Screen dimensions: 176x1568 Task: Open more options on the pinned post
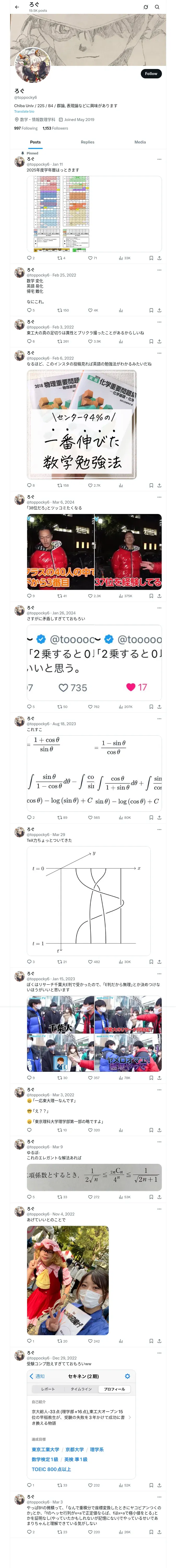(159, 159)
